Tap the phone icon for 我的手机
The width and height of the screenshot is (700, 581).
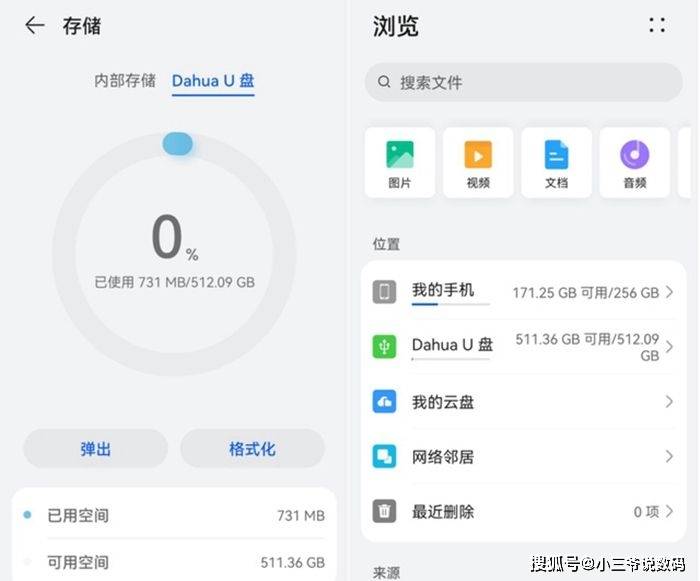coord(384,292)
